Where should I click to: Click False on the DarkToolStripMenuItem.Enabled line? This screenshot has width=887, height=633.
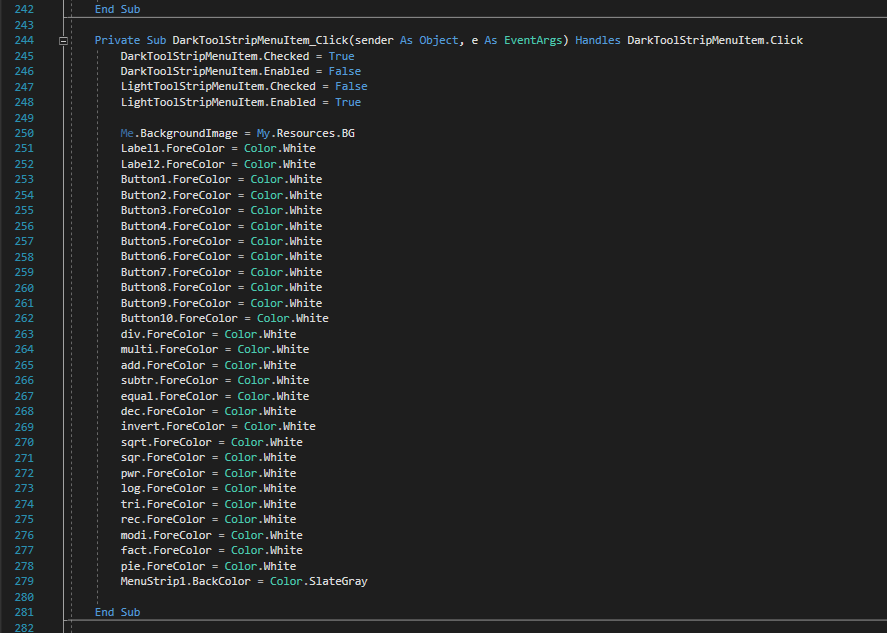pyautogui.click(x=345, y=72)
